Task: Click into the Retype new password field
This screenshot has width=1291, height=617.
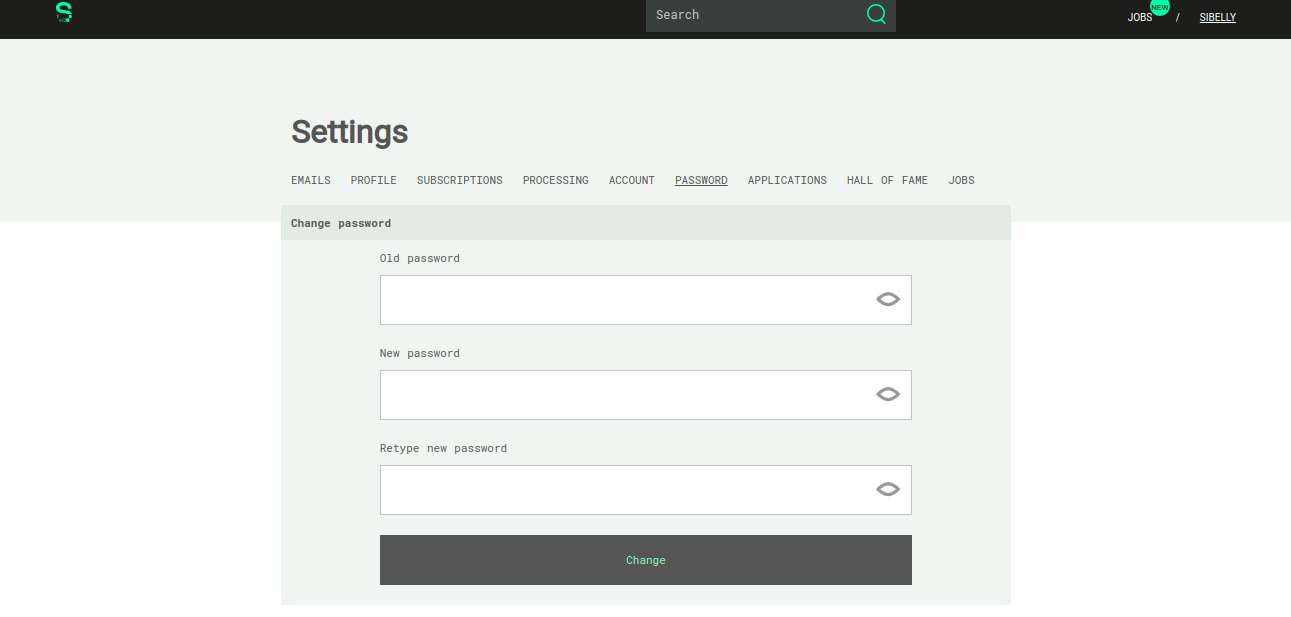Action: tap(646, 490)
